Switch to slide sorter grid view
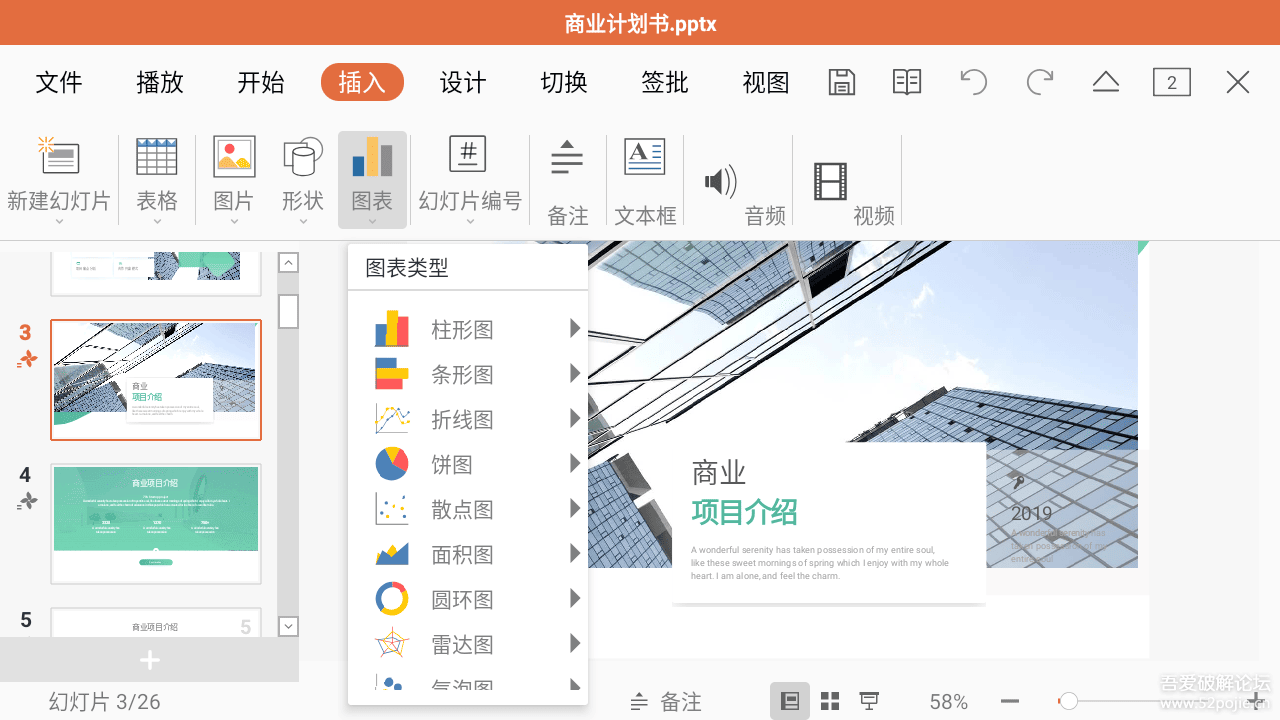 830,701
